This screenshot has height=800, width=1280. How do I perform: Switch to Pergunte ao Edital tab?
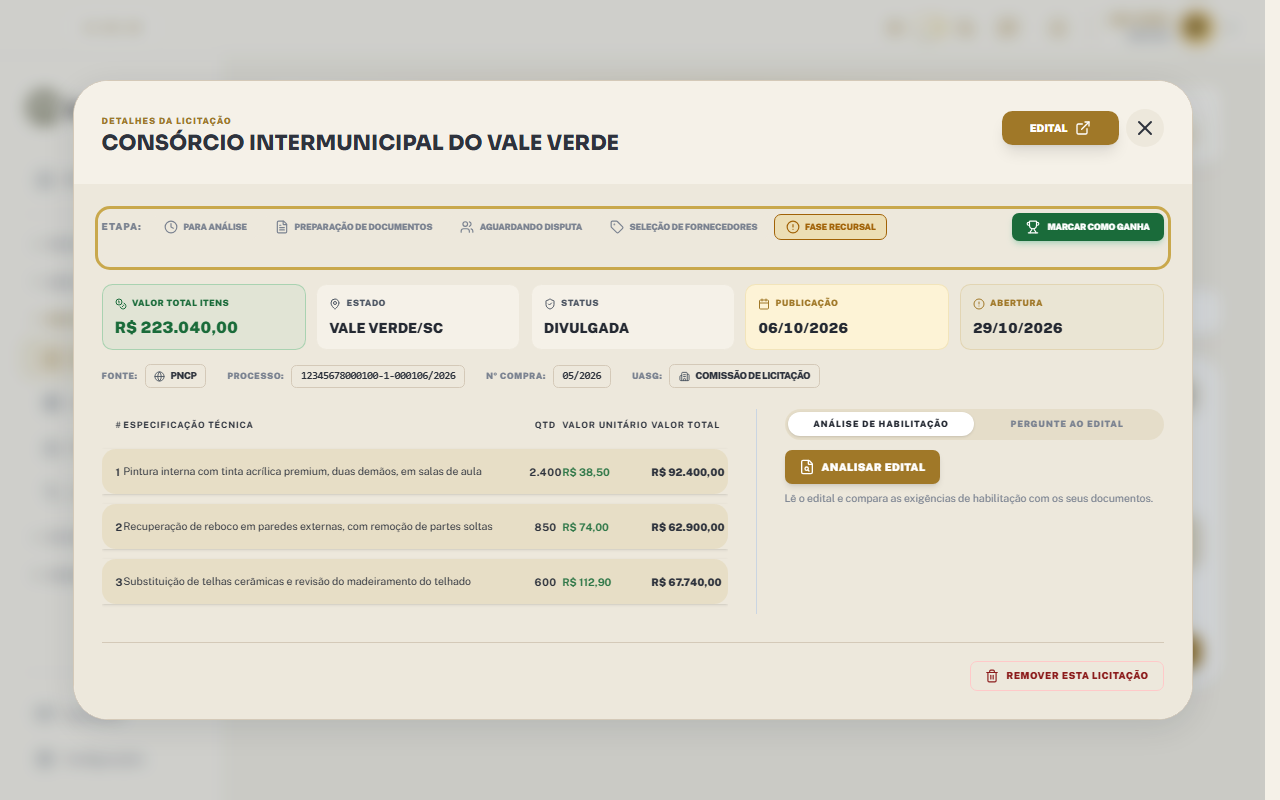1067,424
